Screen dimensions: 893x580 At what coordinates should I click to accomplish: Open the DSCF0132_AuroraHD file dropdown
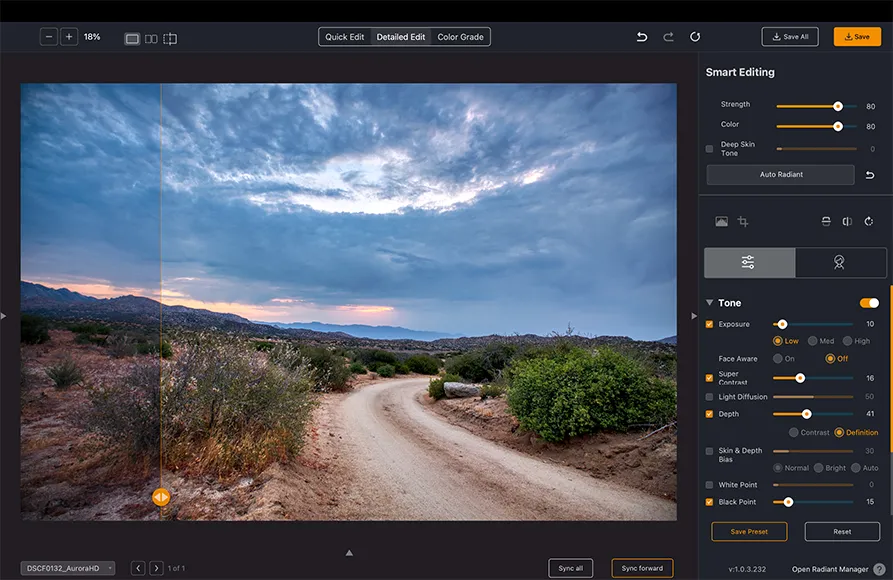[68, 568]
